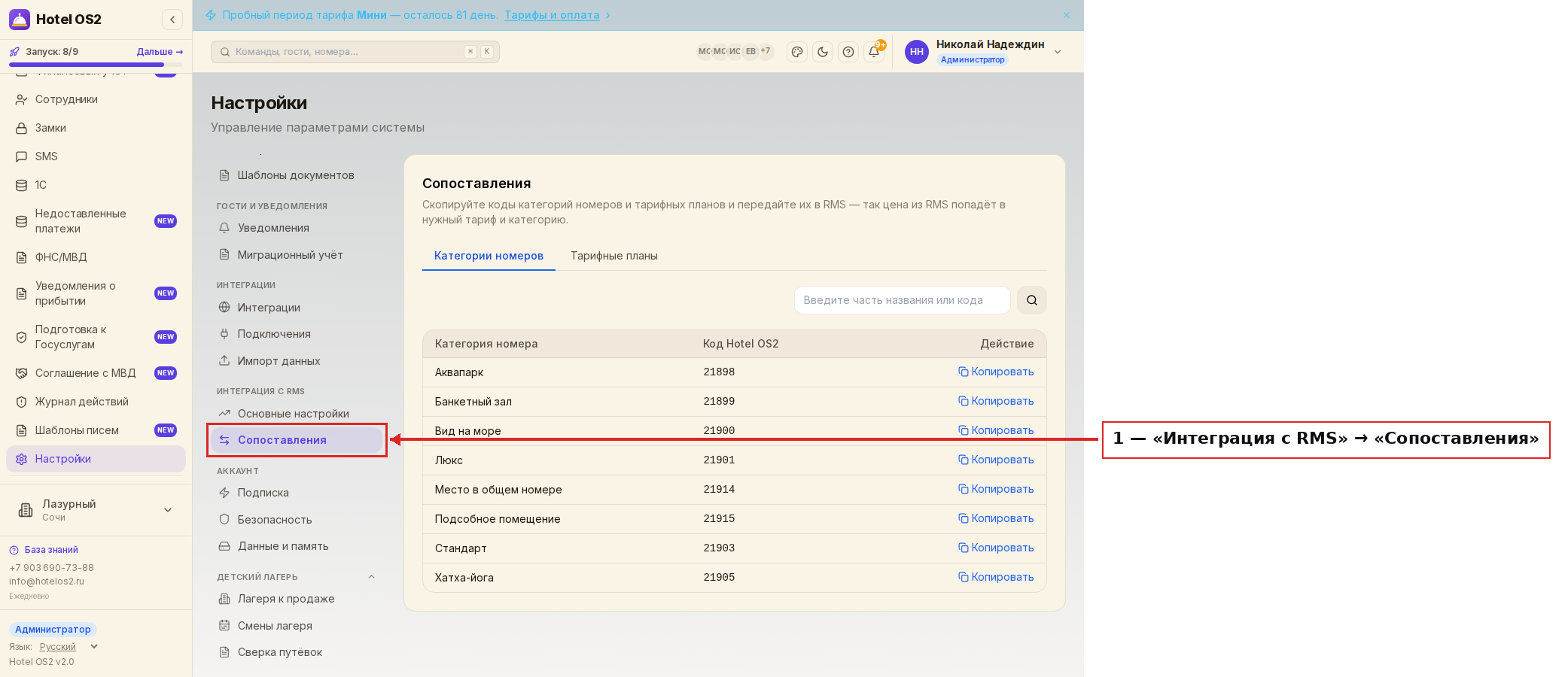Toggle dark mode moon icon
The height and width of the screenshot is (677, 1568).
[823, 52]
